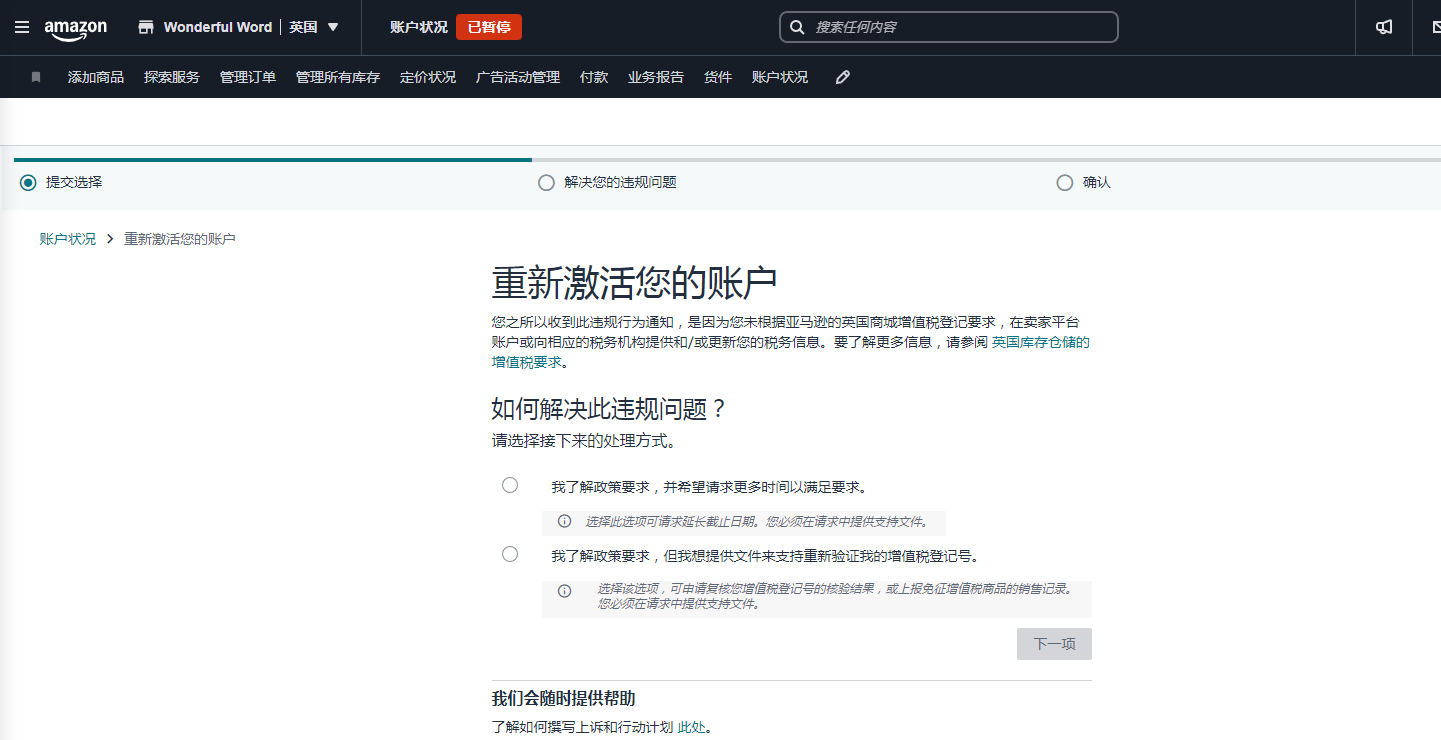Click the 下一项 button
Viewport: 1441px width, 740px height.
(1054, 644)
